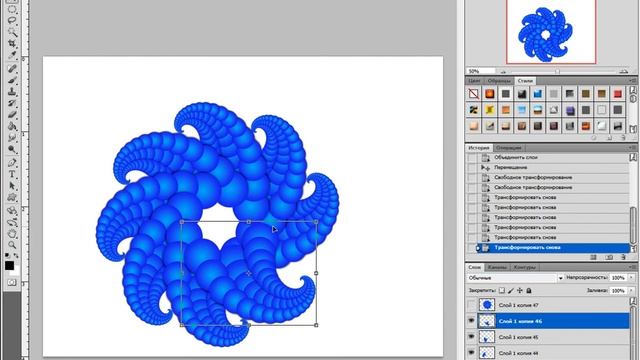Image resolution: width=640 pixels, height=360 pixels.
Task: Switch to the Контуры tab
Action: point(524,267)
